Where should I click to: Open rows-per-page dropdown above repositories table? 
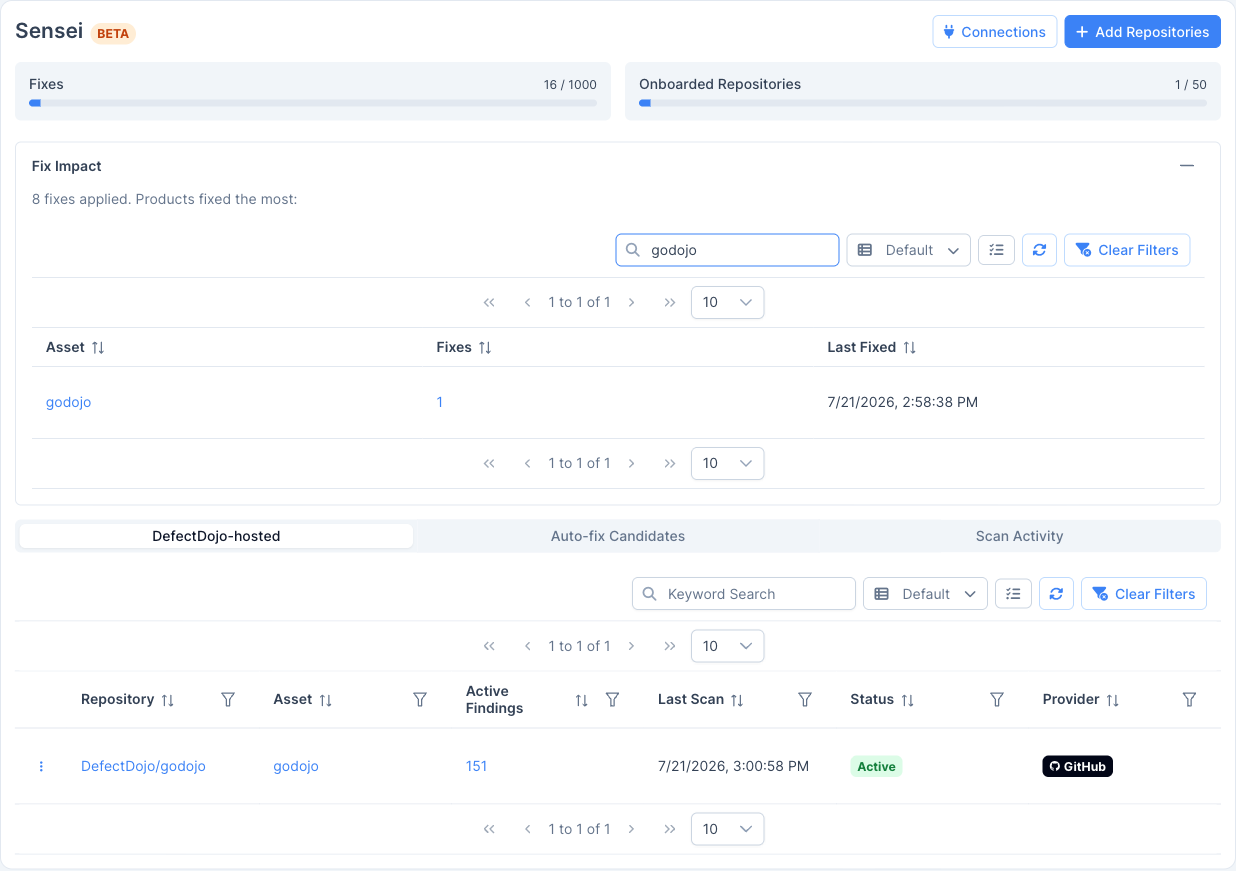tap(728, 646)
